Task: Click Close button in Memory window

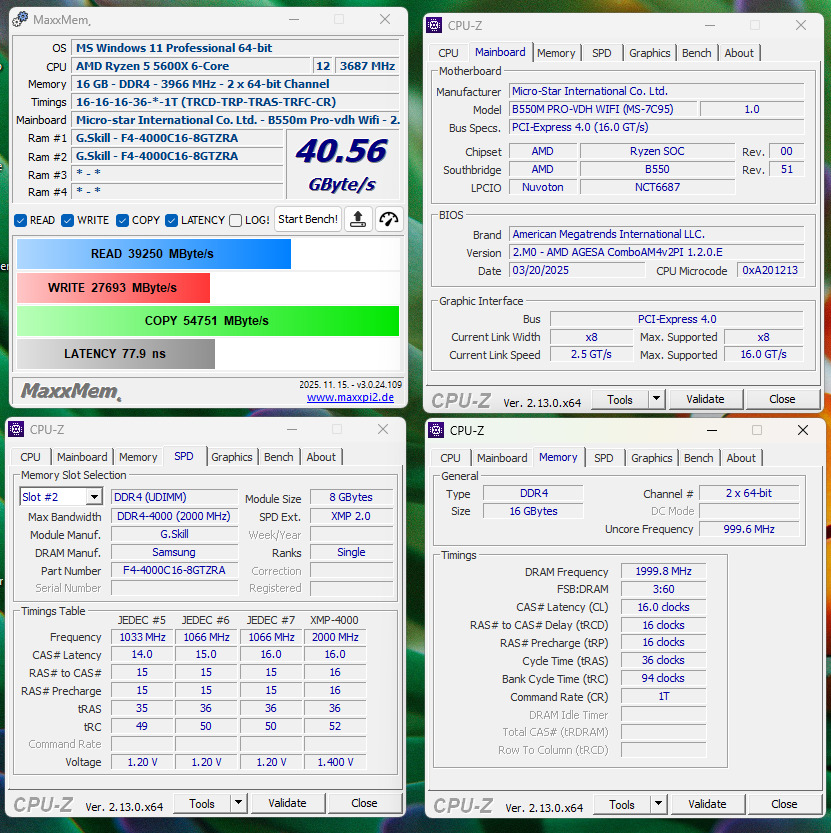Action: [x=784, y=804]
